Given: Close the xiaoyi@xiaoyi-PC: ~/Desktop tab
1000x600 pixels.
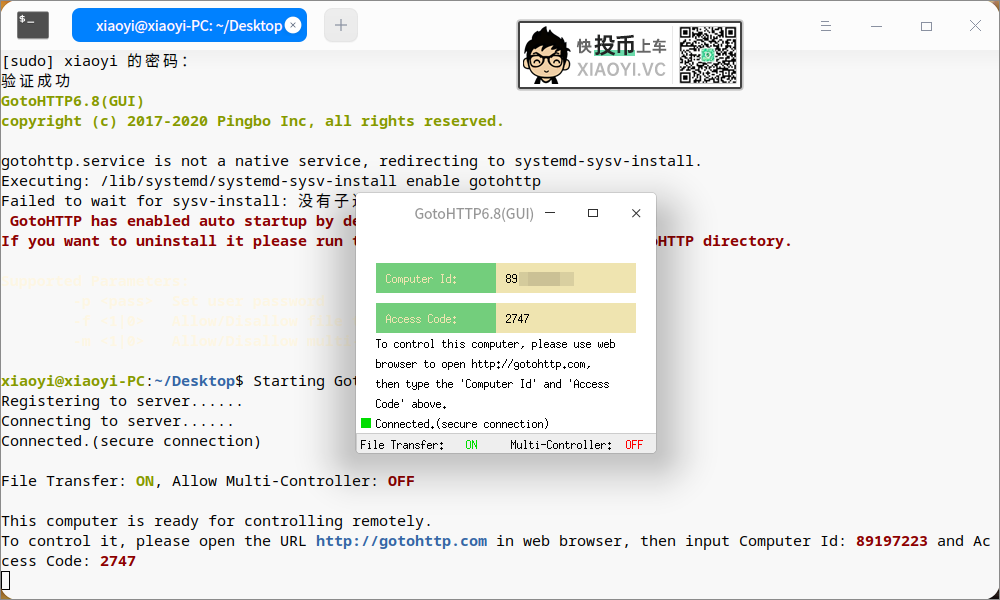Looking at the screenshot, I should pyautogui.click(x=293, y=25).
